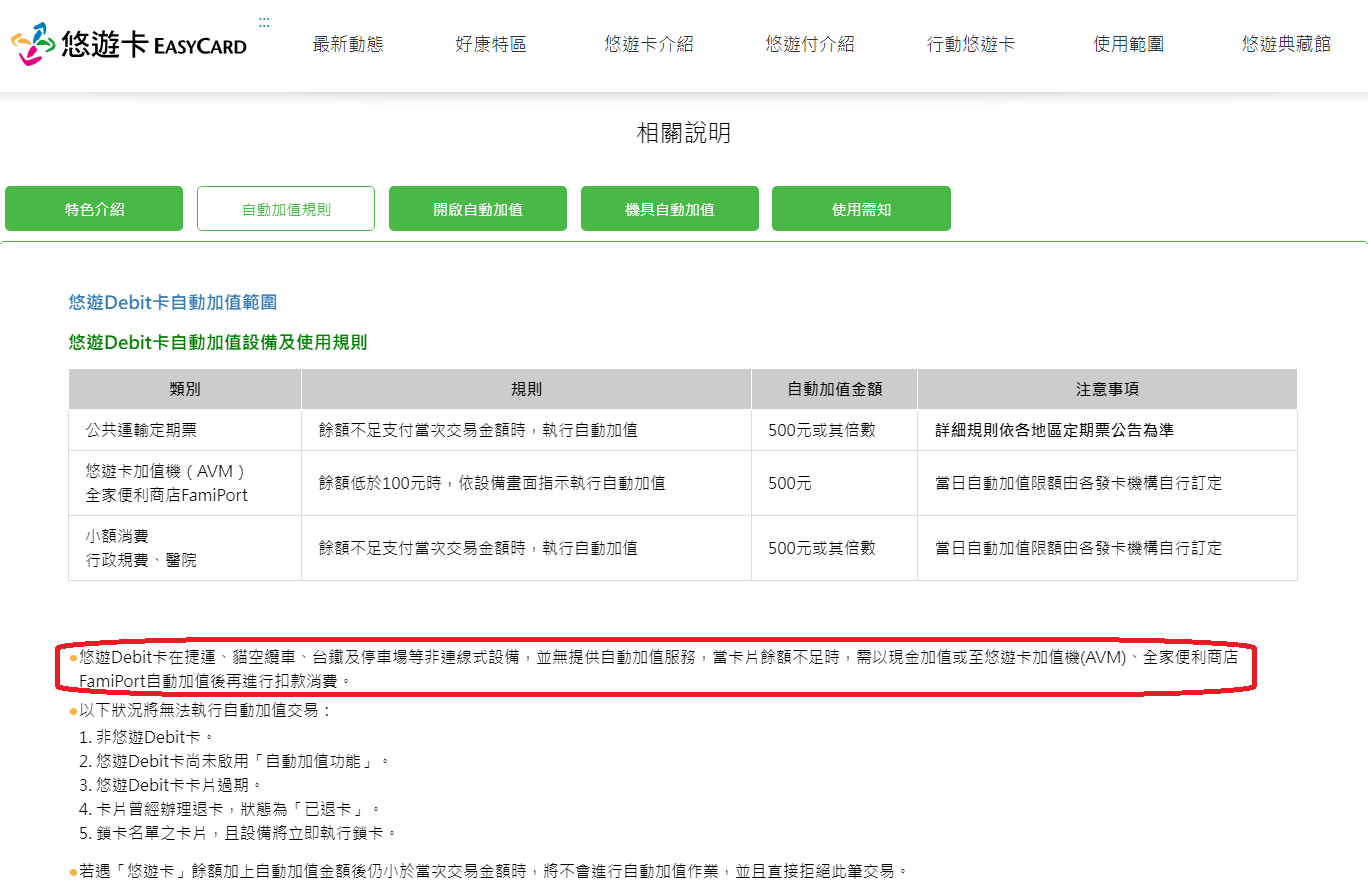Open the 機具自動加值 tab
1368x884 pixels.
tap(670, 209)
